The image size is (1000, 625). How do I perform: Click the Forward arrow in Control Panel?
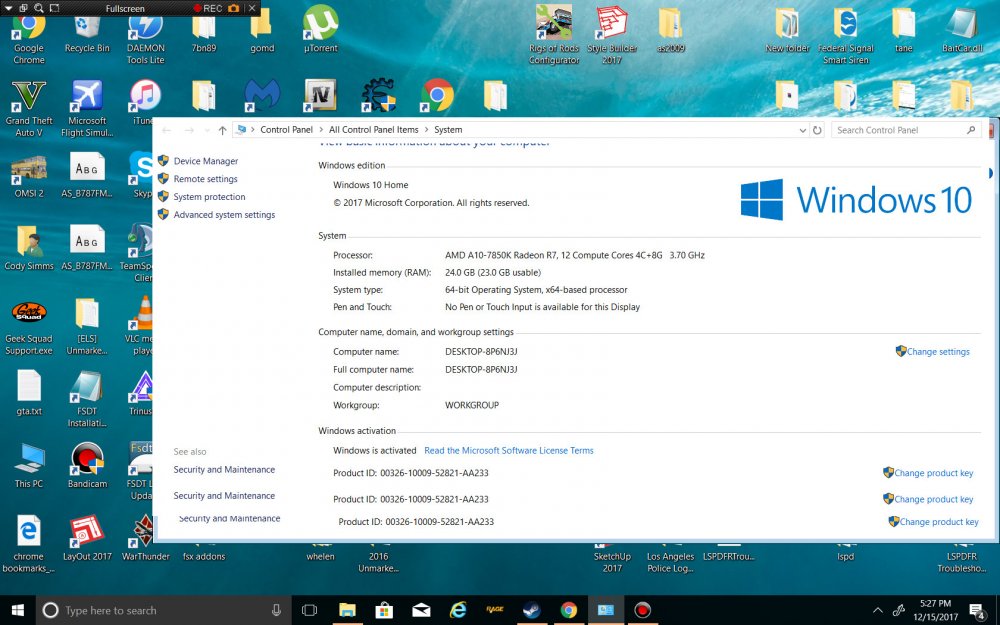189,130
